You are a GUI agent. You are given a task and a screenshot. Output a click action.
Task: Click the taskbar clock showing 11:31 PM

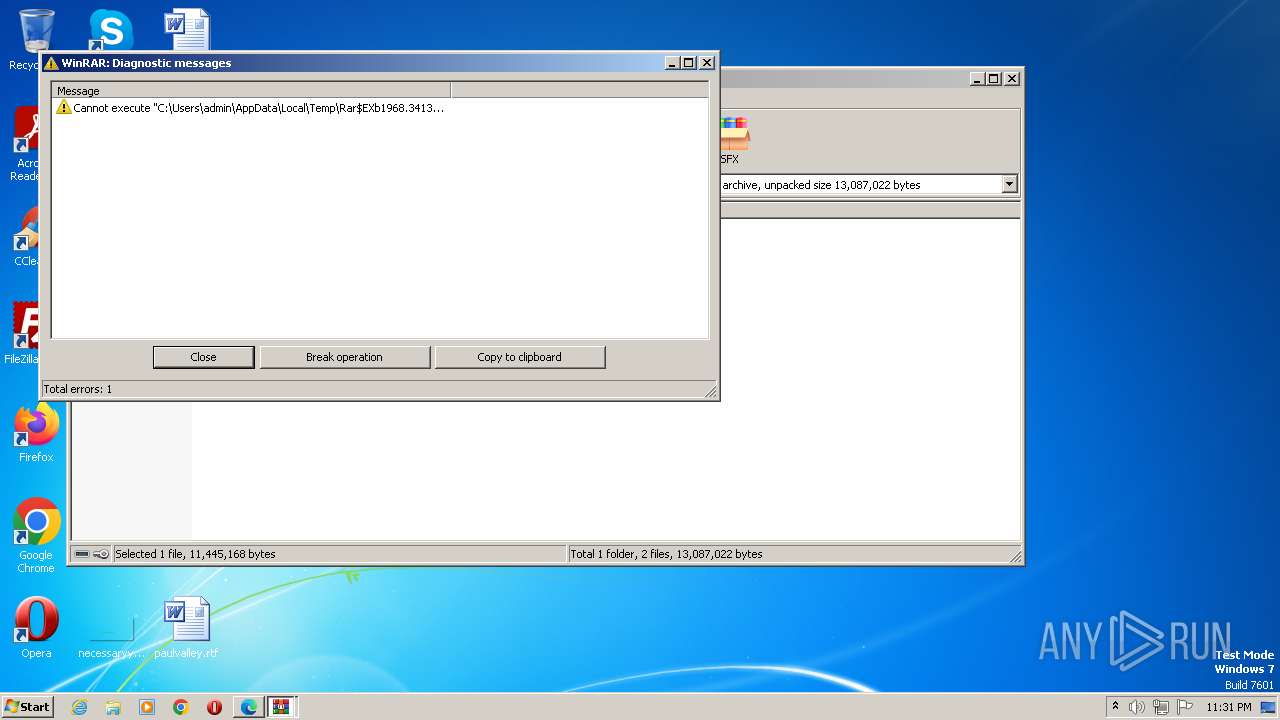(1229, 707)
